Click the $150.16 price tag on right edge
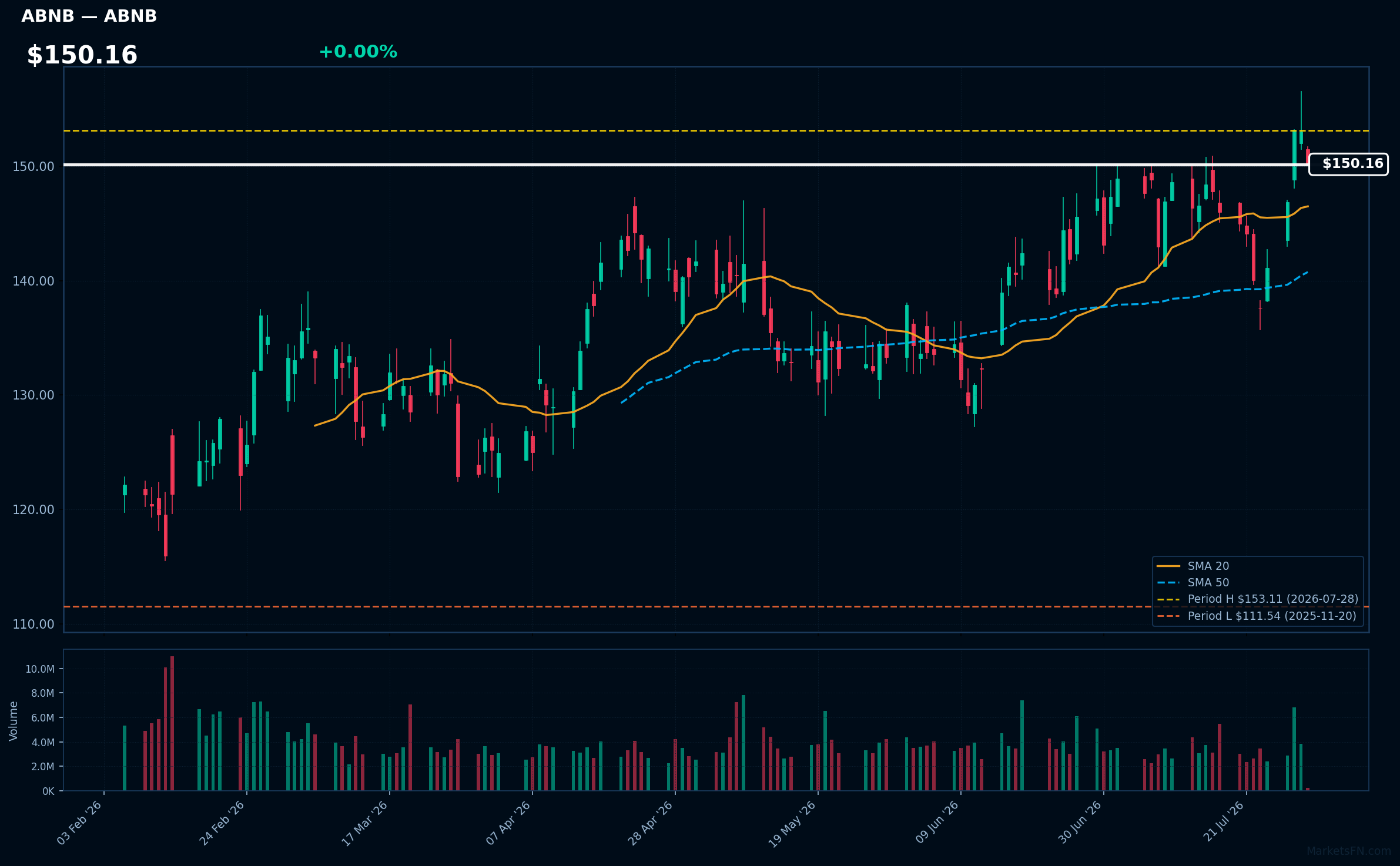The width and height of the screenshot is (1400, 866). 1349,164
